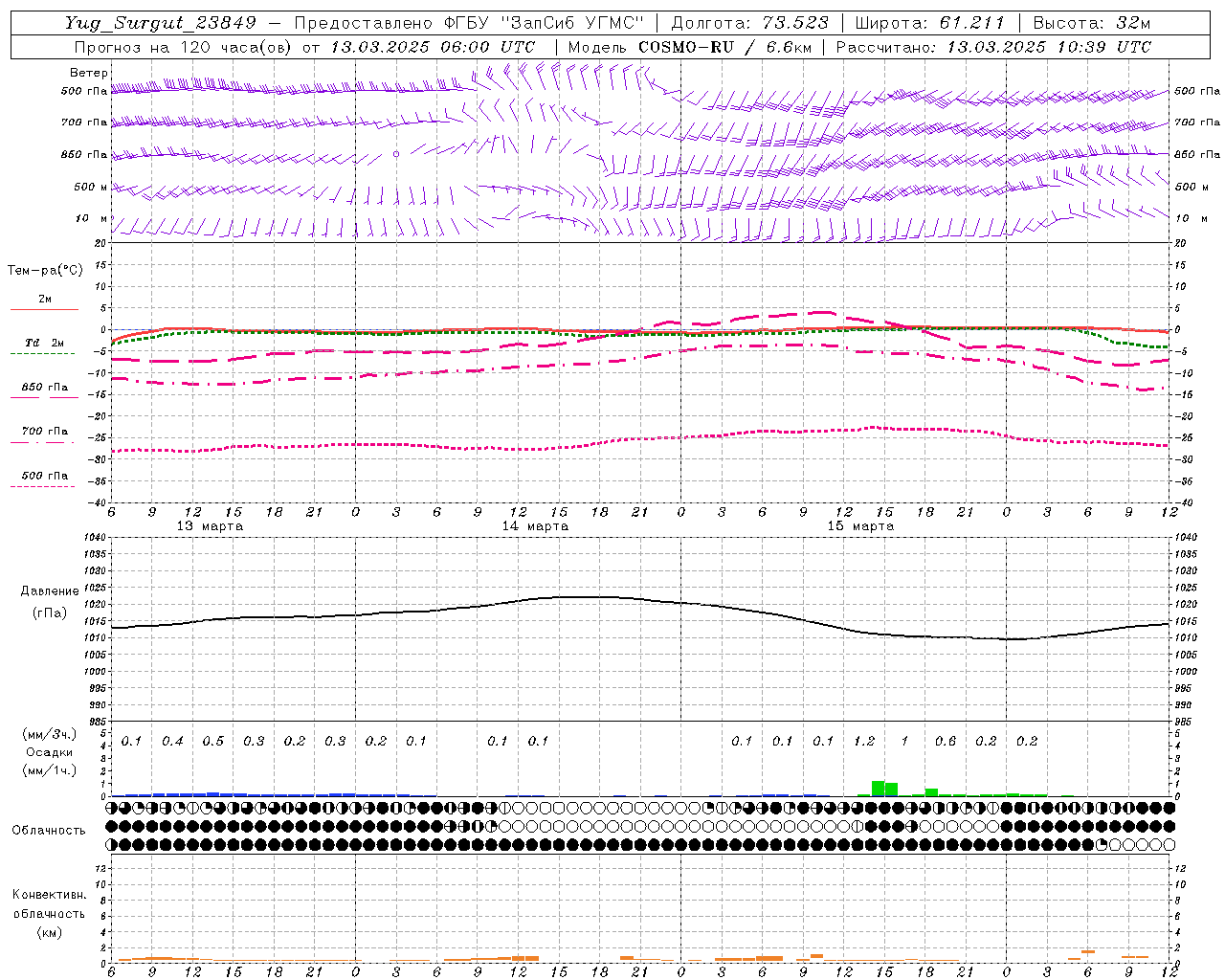Image resolution: width=1225 pixels, height=980 pixels.
Task: Select the Высота: 32м field
Action: click(x=1091, y=23)
